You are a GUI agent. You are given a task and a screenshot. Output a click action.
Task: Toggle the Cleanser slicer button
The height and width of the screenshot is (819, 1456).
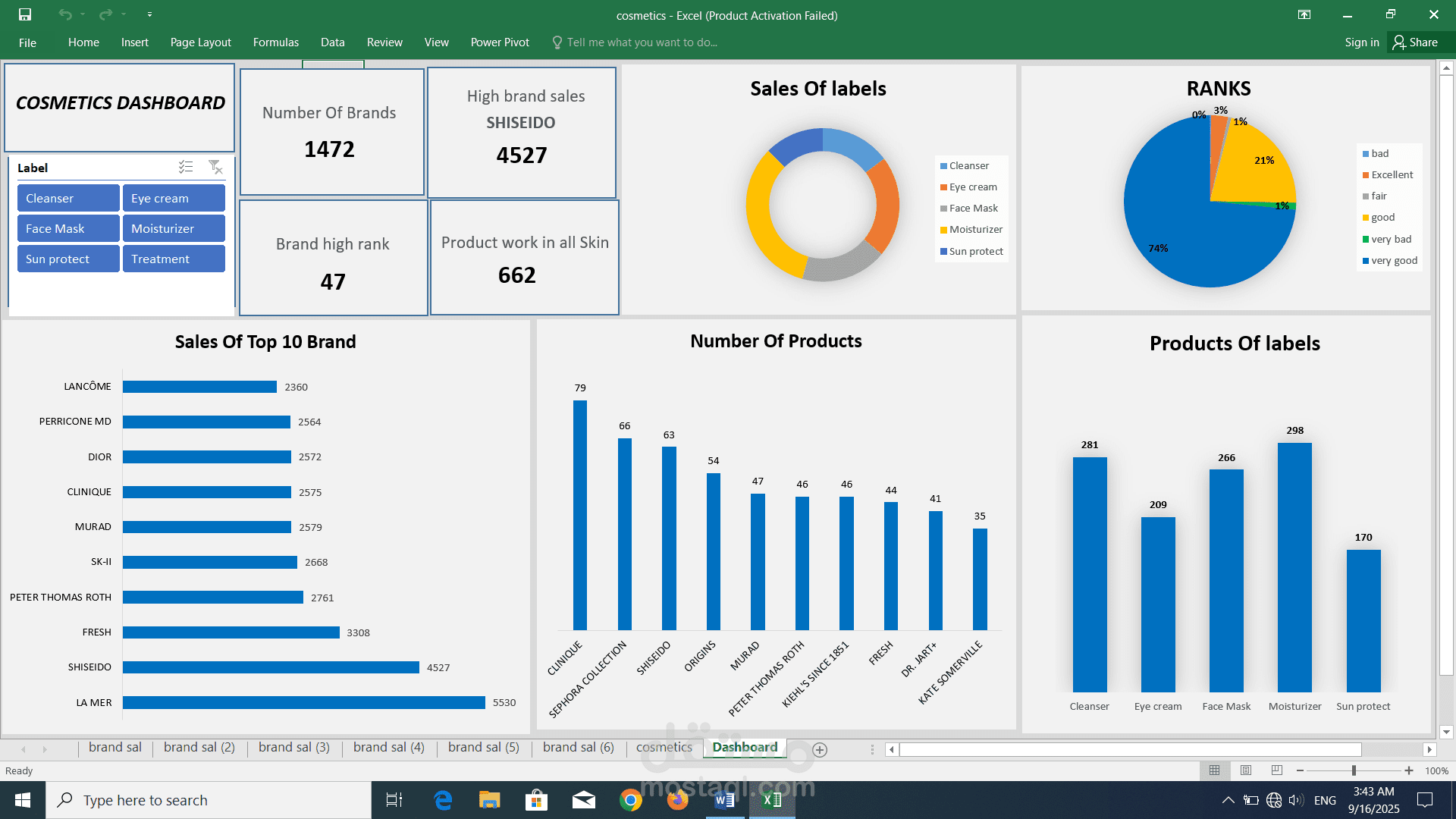[x=68, y=198]
